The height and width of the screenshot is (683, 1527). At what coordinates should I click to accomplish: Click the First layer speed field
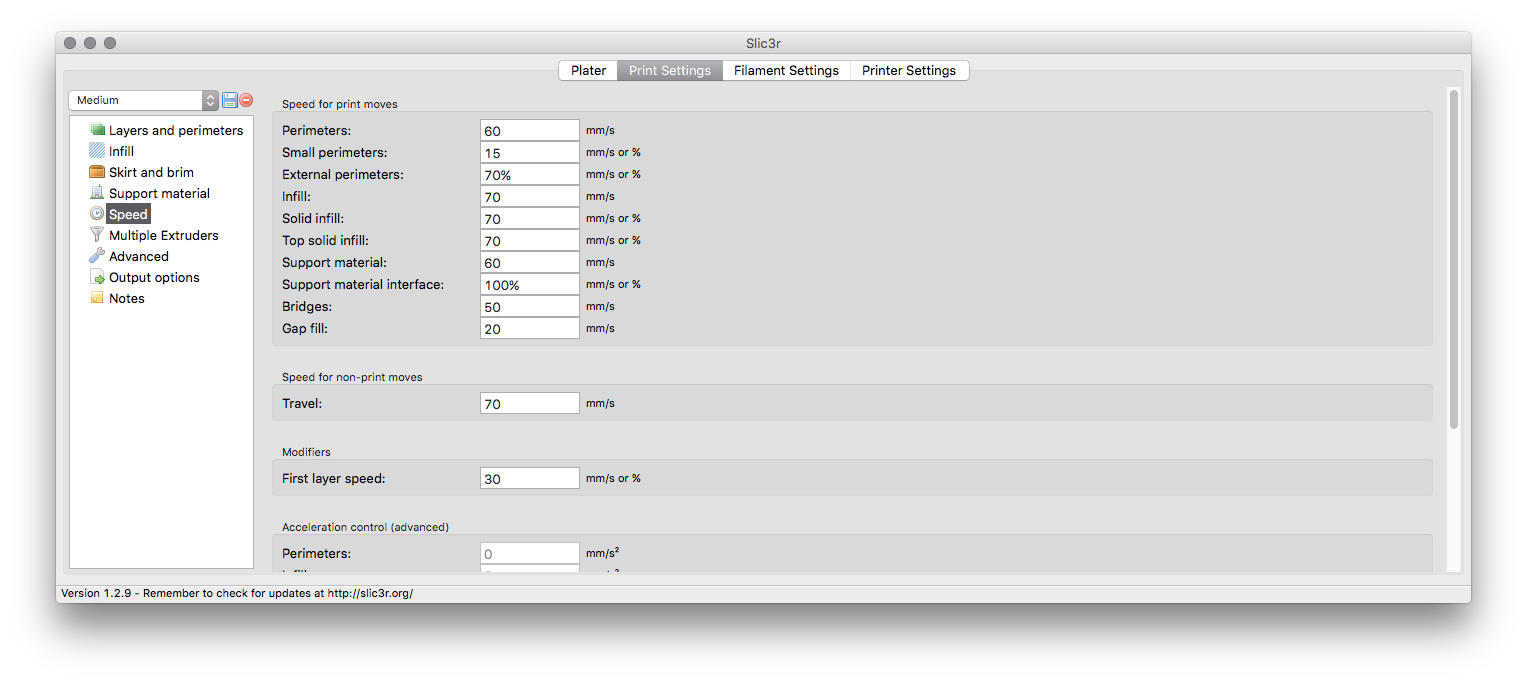[x=529, y=477]
